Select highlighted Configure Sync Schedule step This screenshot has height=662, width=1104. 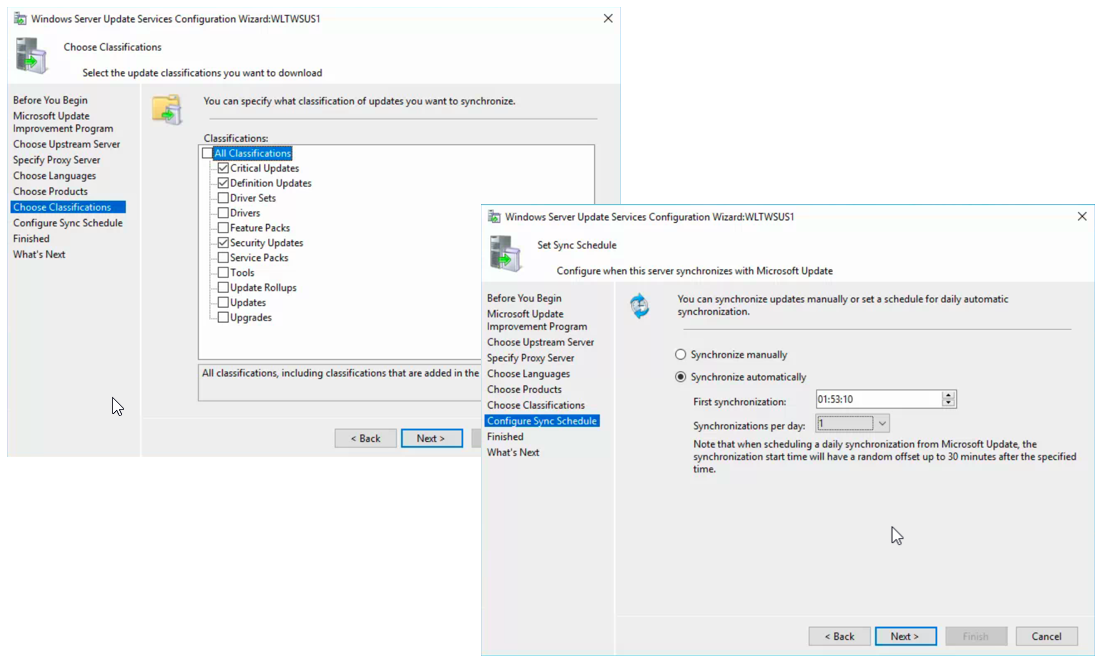pyautogui.click(x=542, y=420)
